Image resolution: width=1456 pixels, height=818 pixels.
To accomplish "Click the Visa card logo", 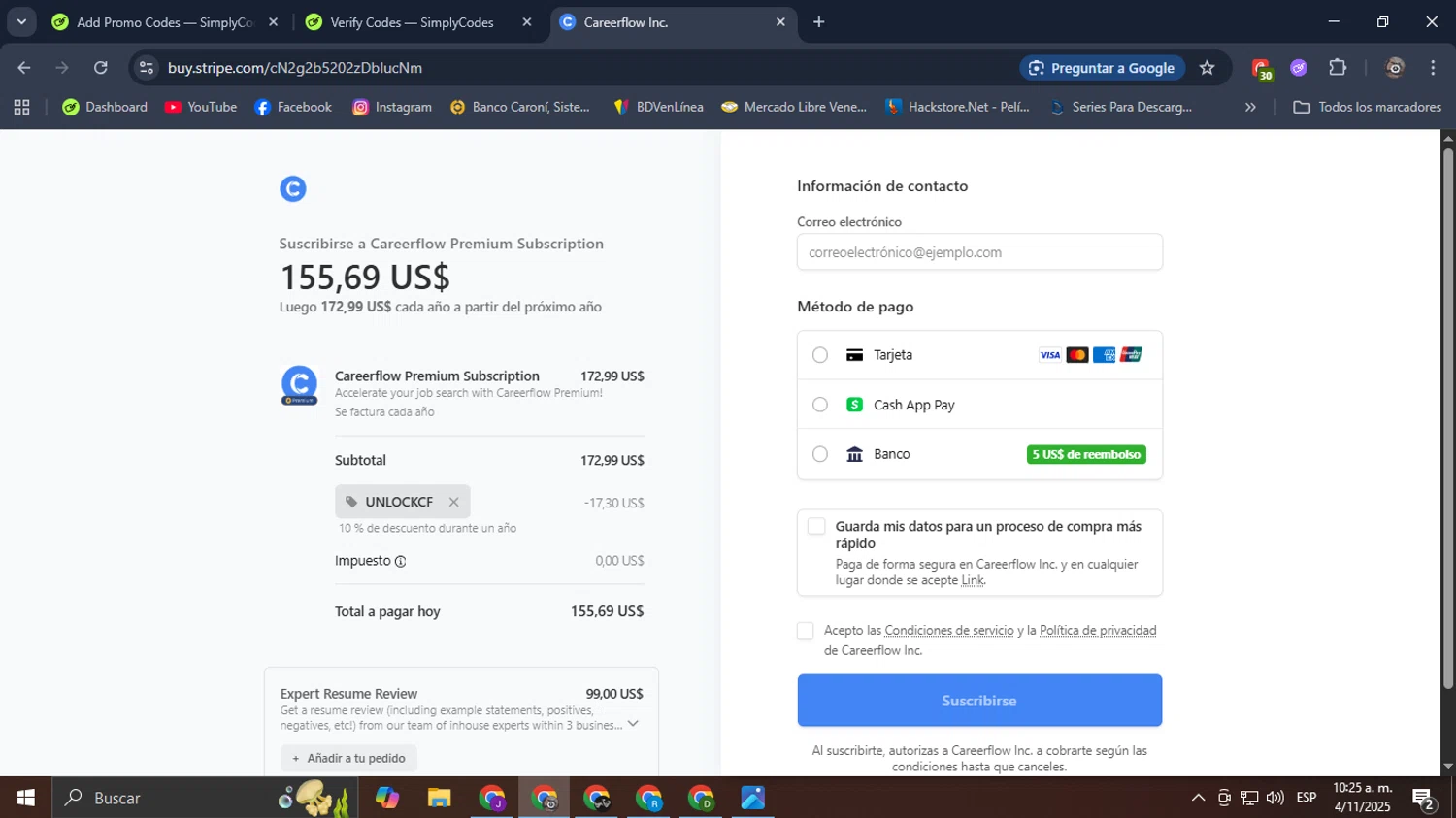I will click(x=1050, y=355).
